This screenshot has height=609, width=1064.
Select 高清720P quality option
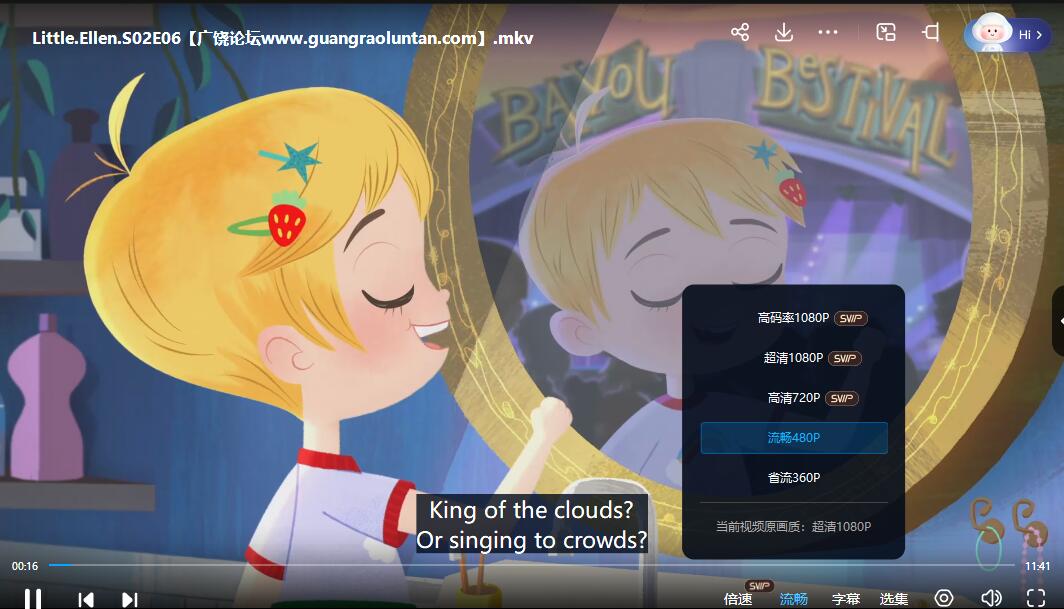pos(794,398)
